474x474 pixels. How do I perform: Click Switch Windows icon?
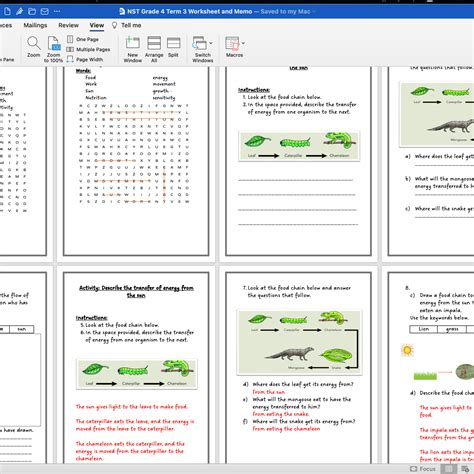coord(200,43)
